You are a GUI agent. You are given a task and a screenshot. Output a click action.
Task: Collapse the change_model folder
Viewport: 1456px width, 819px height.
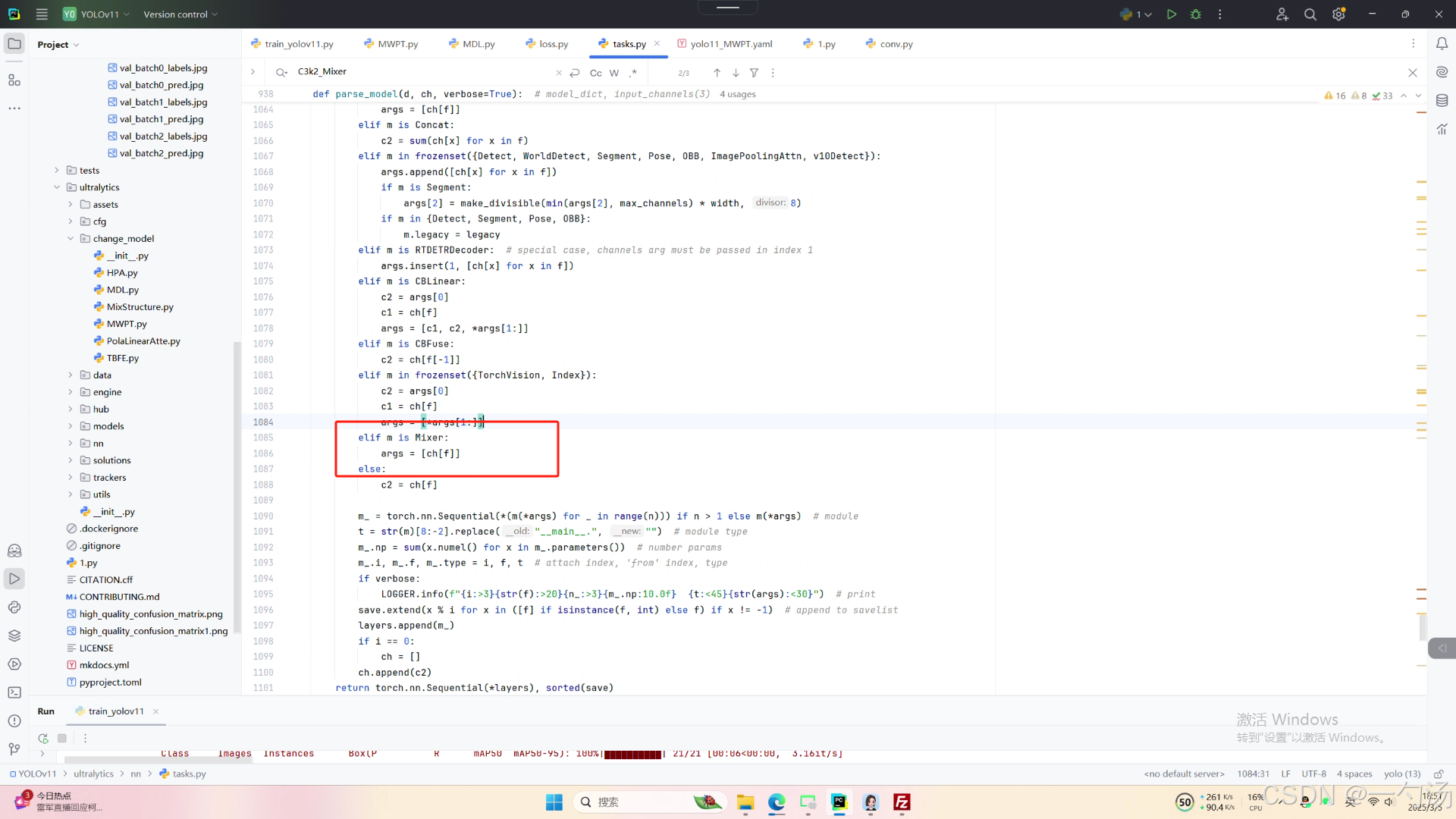pyautogui.click(x=71, y=239)
